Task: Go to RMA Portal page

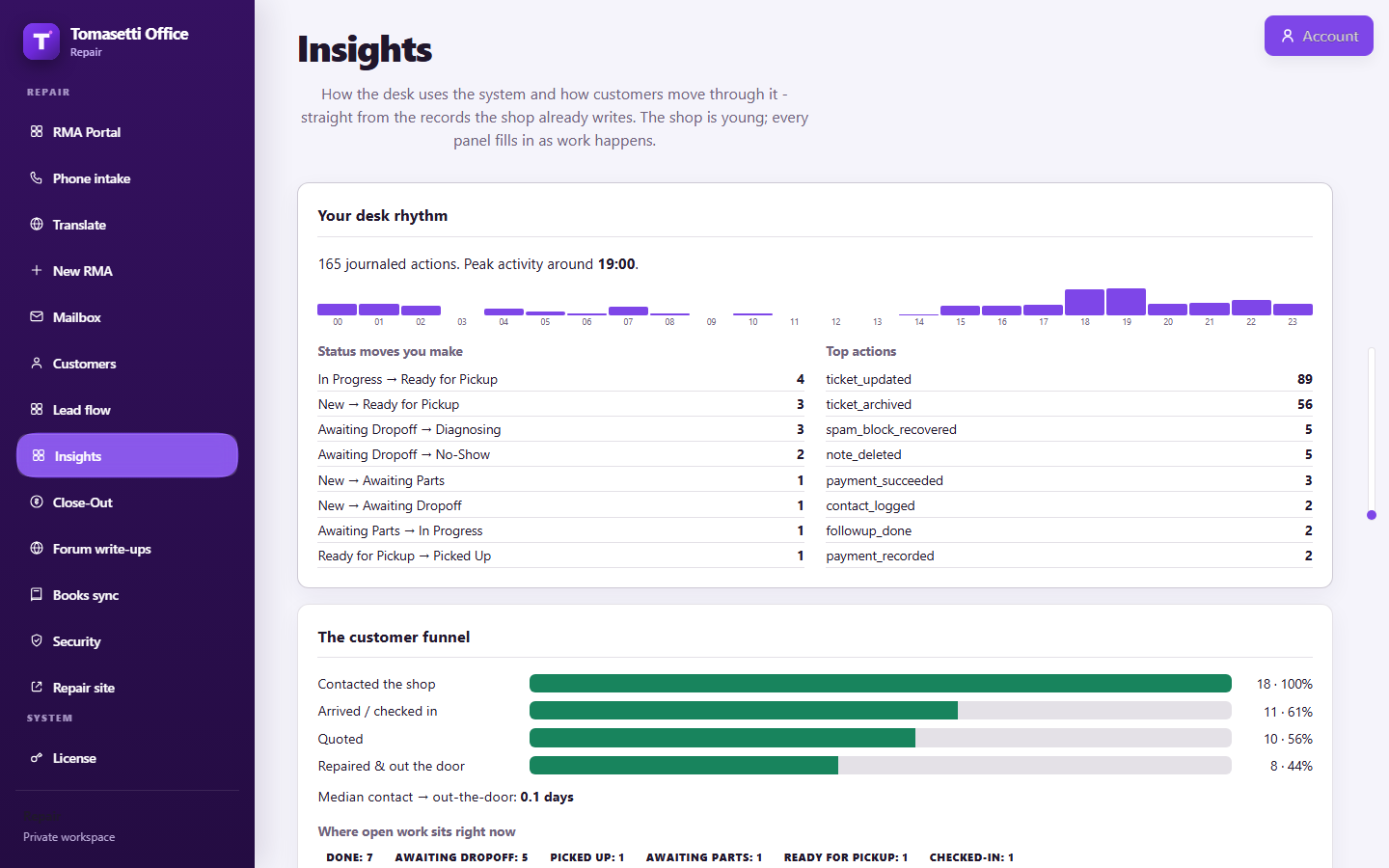Action: 127,132
